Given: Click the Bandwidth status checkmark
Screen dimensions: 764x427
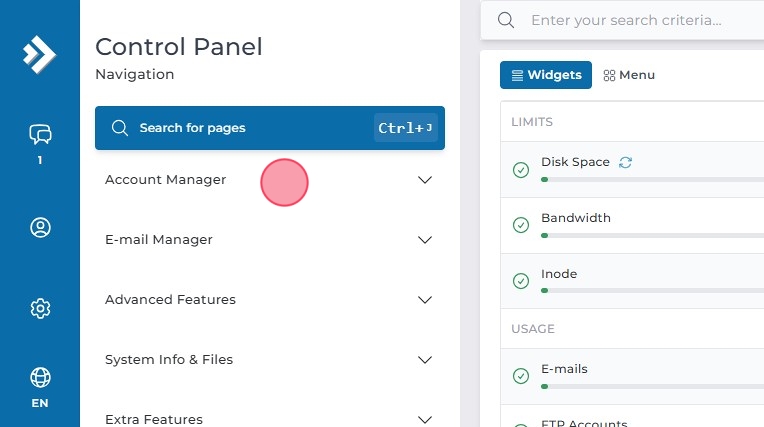Looking at the screenshot, I should pyautogui.click(x=521, y=225).
